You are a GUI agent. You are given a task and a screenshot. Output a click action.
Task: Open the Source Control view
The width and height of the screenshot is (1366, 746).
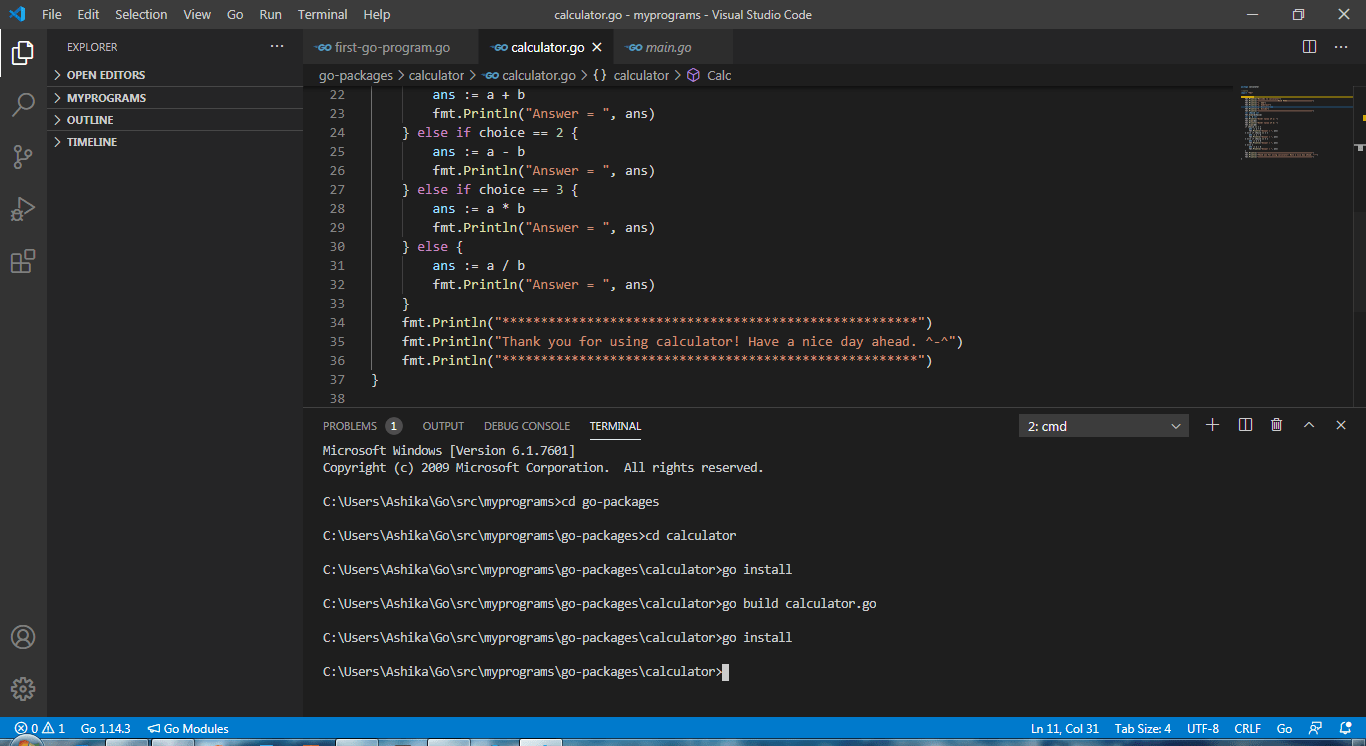click(23, 157)
